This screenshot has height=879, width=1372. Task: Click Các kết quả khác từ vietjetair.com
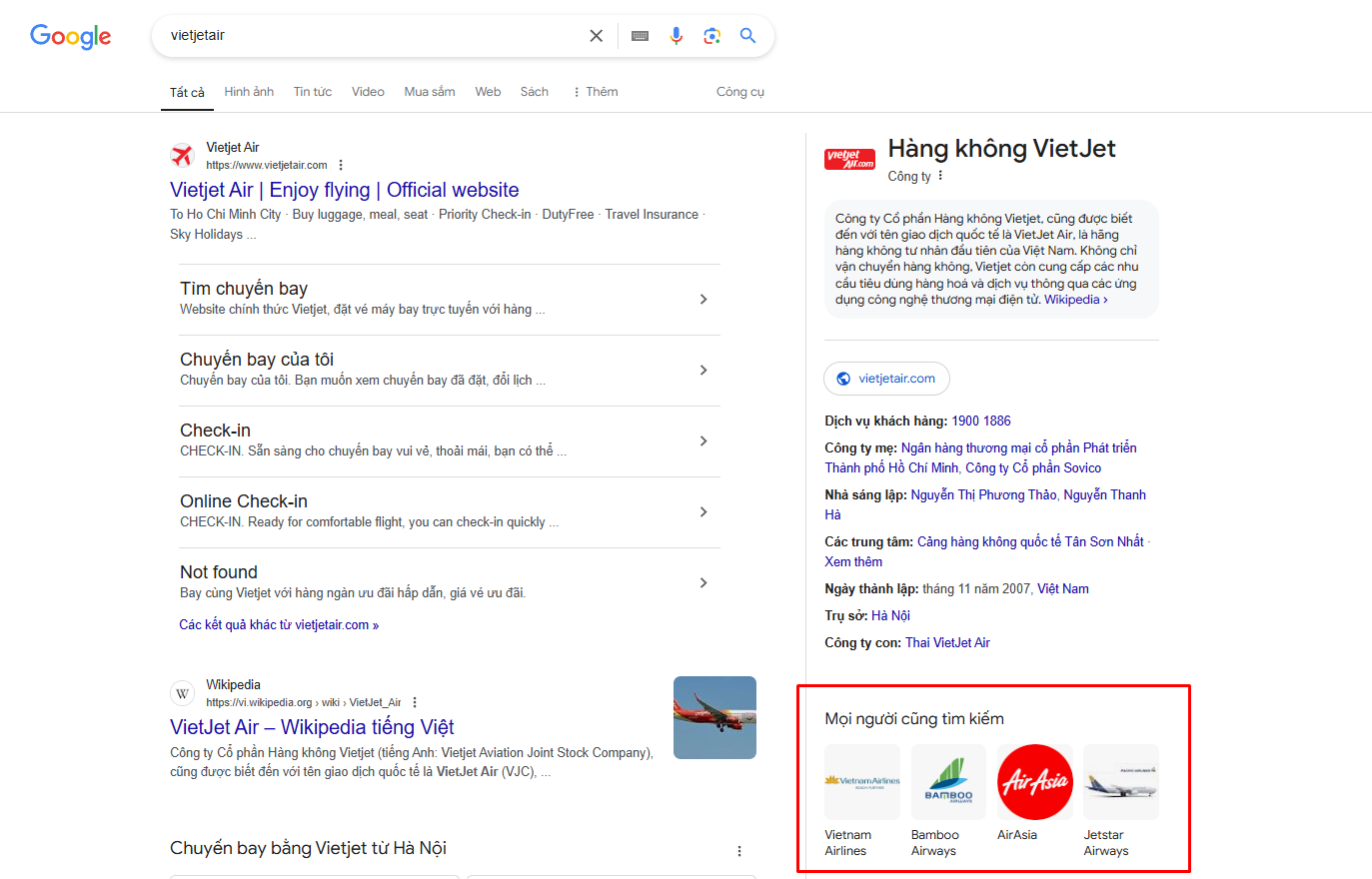pos(279,625)
